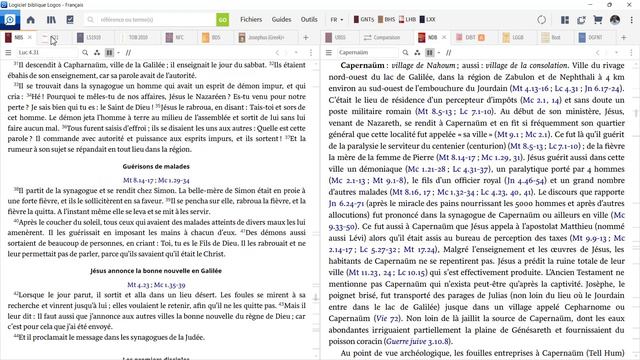Open NBS visual filters icon
The width and height of the screenshot is (640, 360).
point(97,53)
